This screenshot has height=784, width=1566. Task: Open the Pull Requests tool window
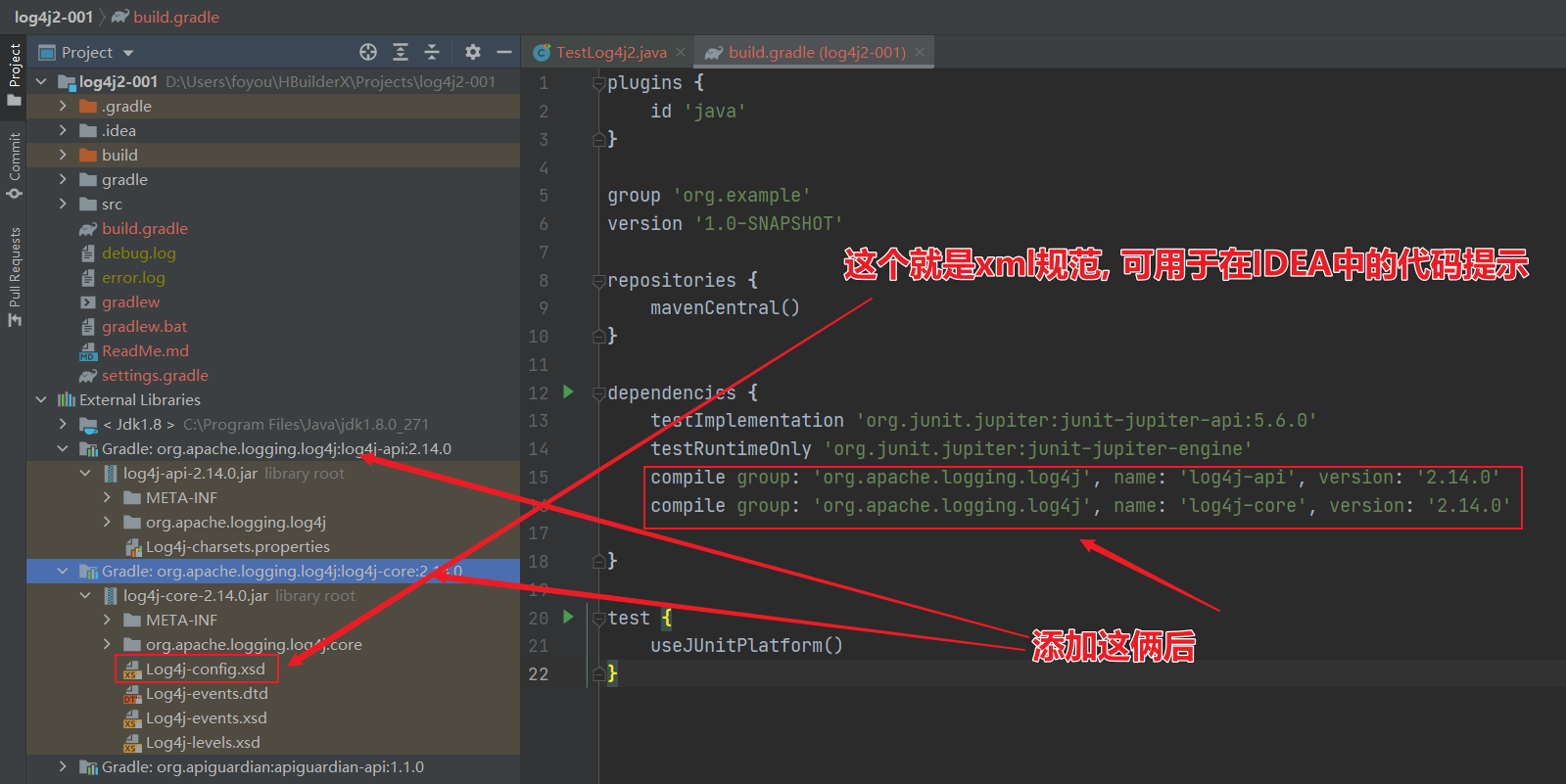[x=15, y=276]
